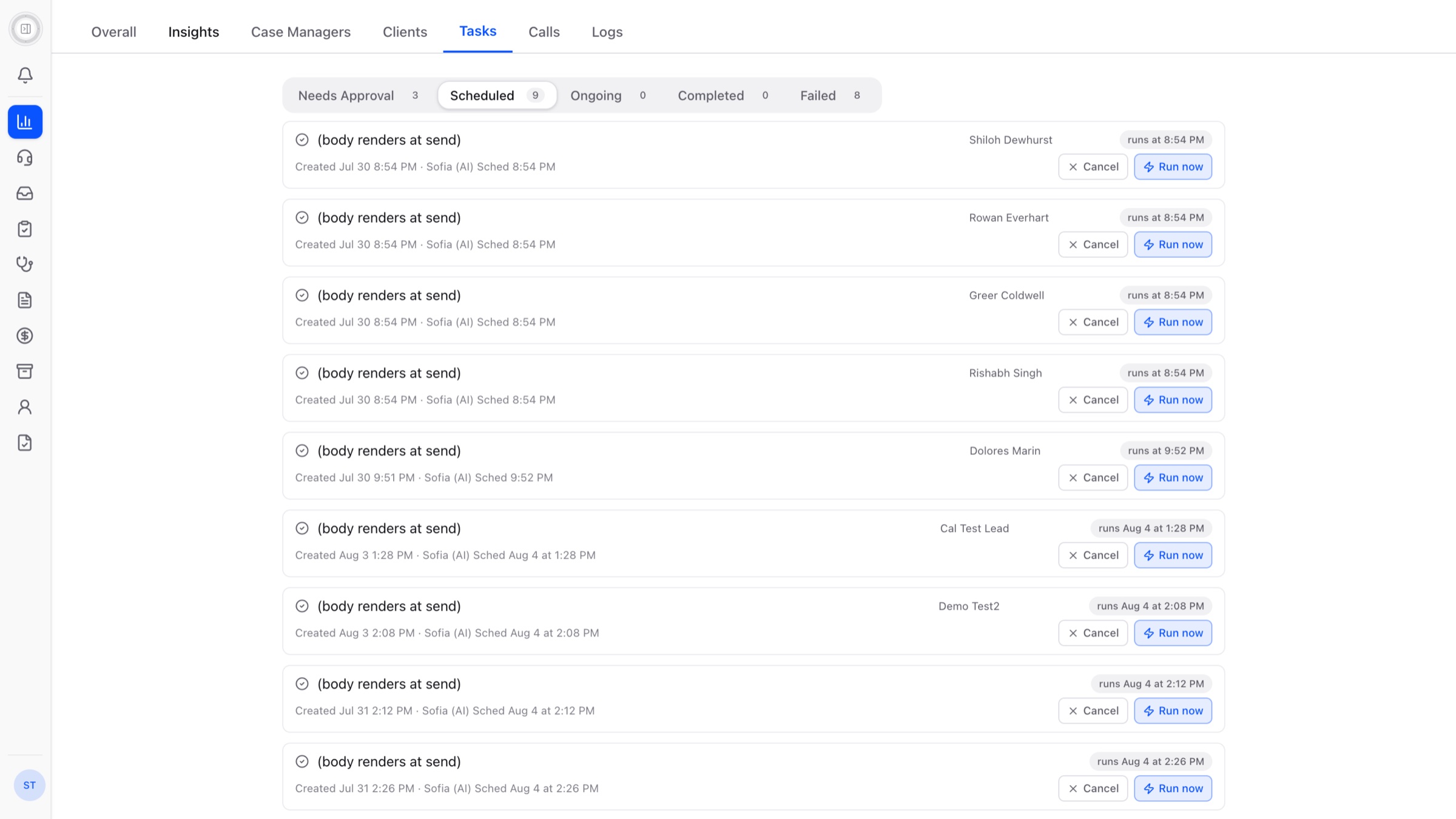Click the status circle on Dolores Marin task
Viewport: 1456px width, 819px height.
pyautogui.click(x=302, y=451)
